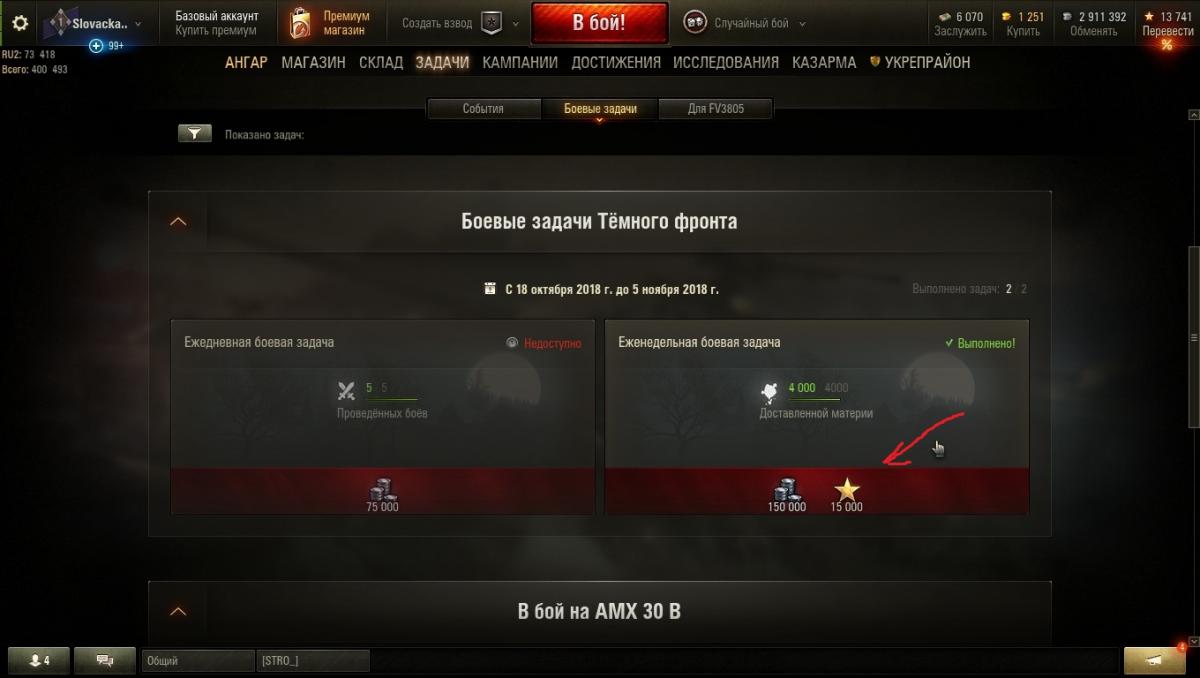The height and width of the screenshot is (678, 1200).
Task: Click the page scrollbar handle
Action: click(x=1194, y=338)
